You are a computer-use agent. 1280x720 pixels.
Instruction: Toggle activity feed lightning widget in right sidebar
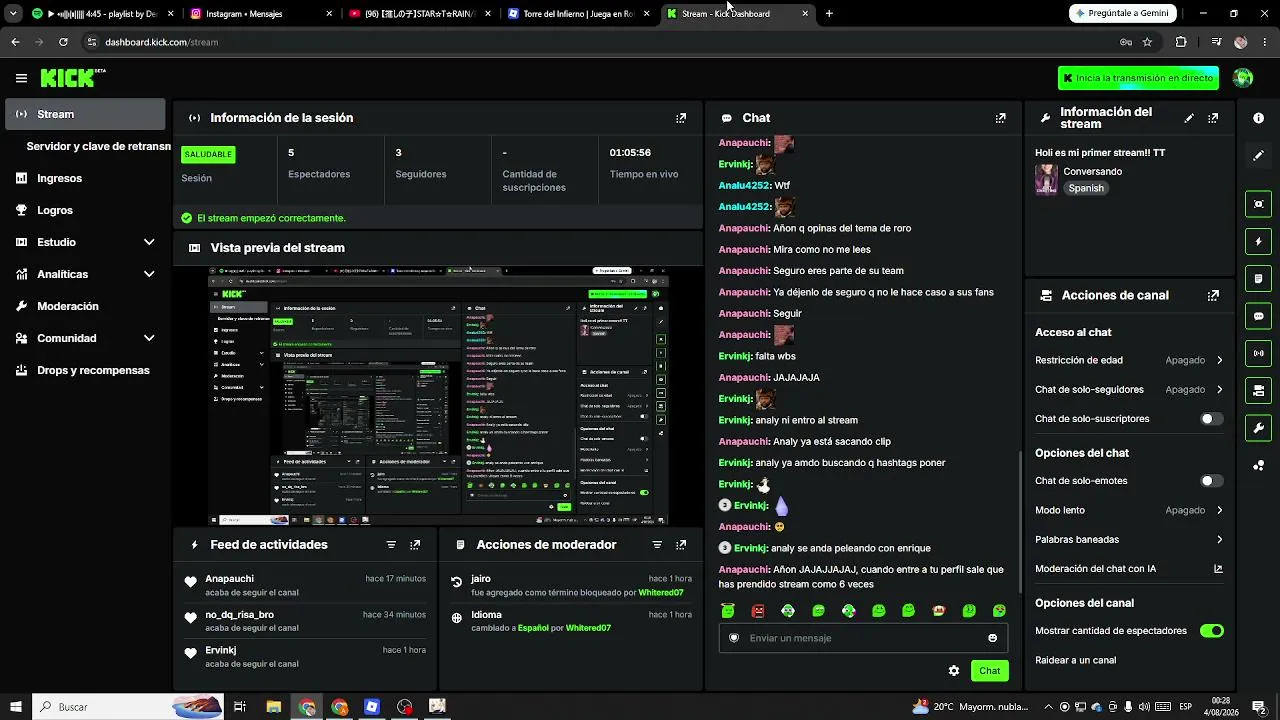(x=1258, y=241)
